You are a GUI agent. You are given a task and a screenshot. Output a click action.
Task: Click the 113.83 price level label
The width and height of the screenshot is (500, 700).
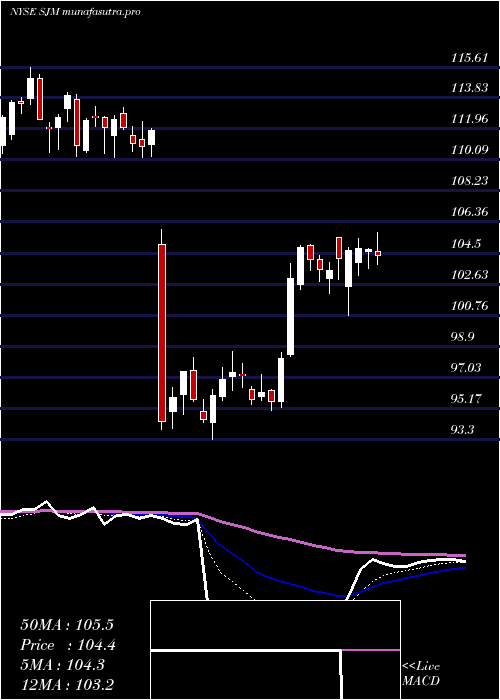pos(469,88)
